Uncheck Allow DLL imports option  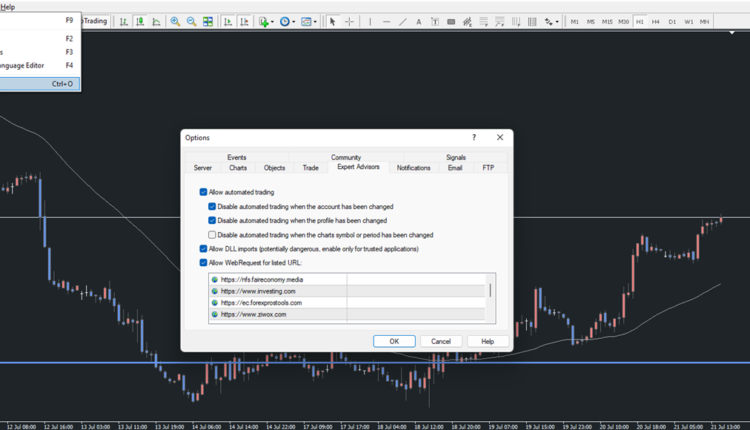[204, 249]
